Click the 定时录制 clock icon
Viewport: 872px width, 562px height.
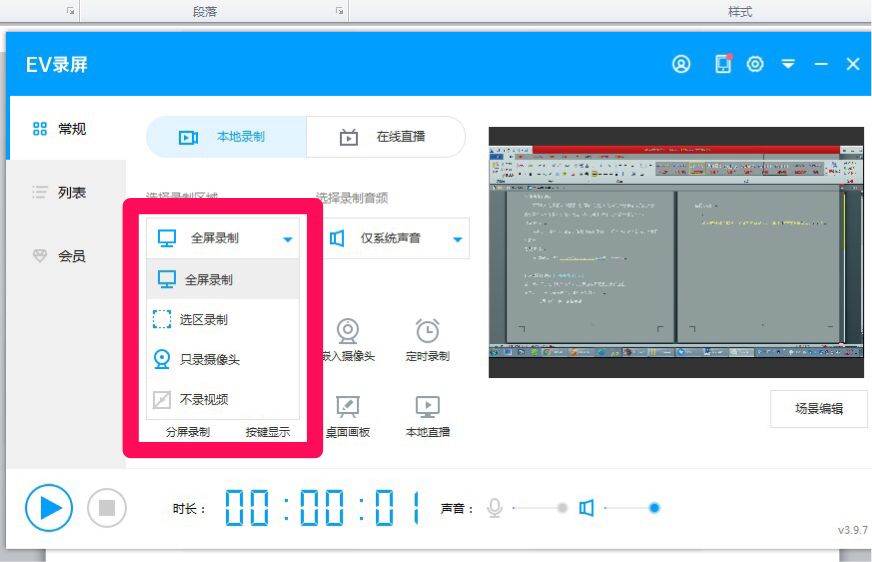pos(427,331)
